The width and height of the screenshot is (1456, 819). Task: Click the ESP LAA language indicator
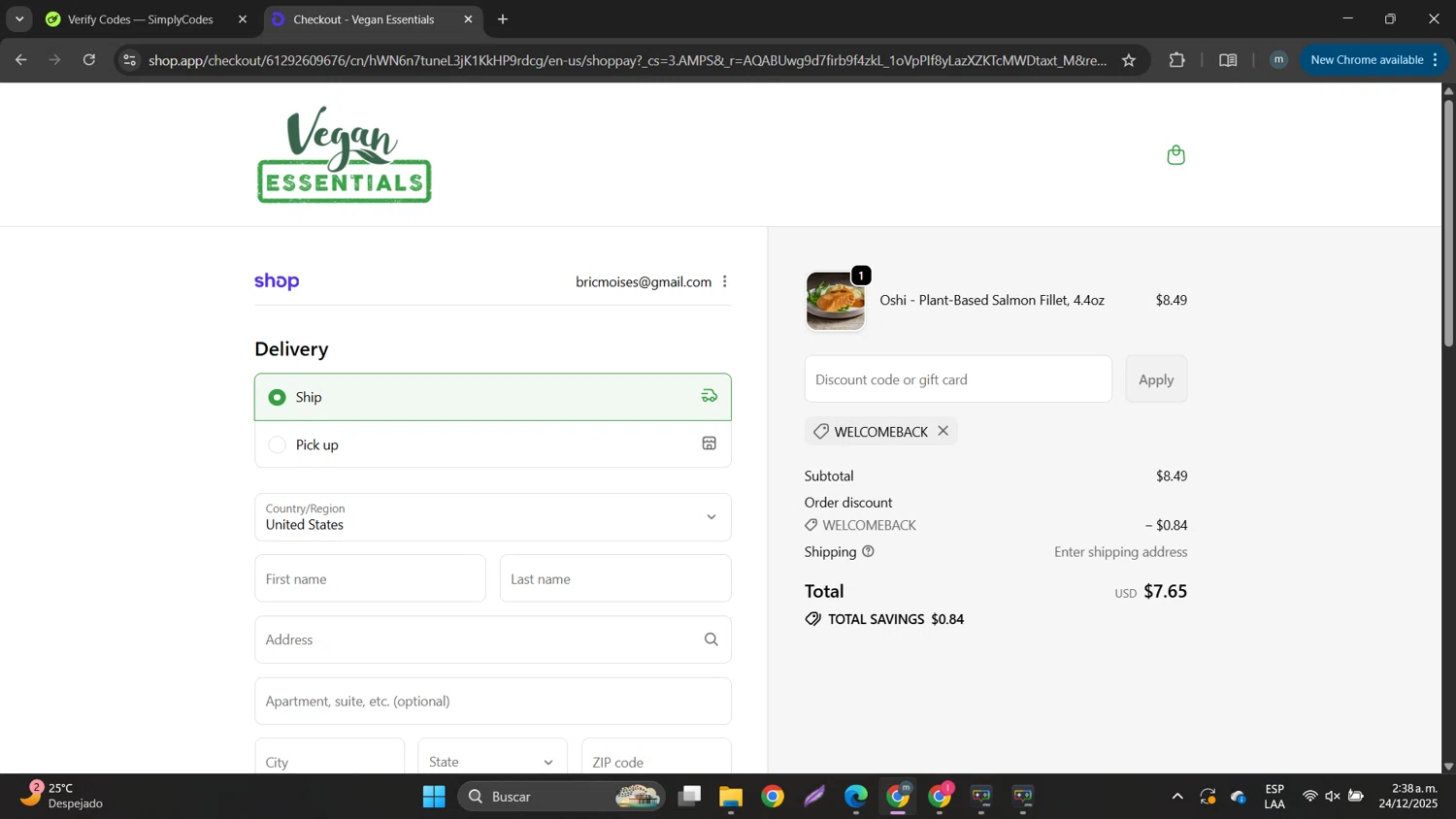1274,796
